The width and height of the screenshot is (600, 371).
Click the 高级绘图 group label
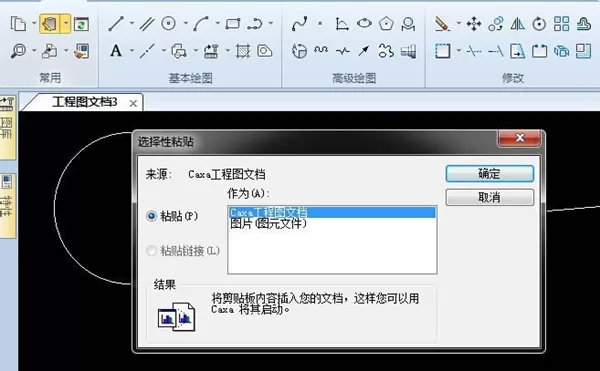354,78
